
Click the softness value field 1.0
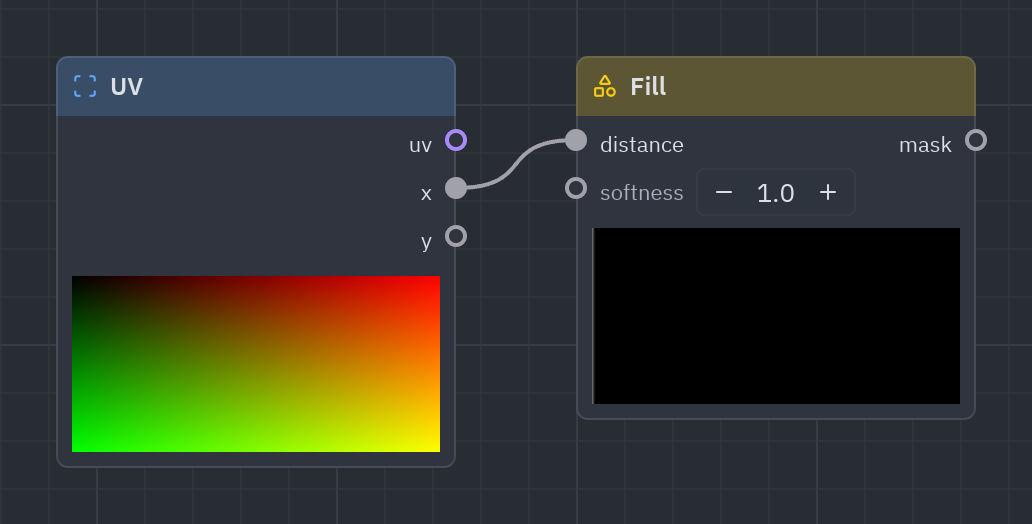click(x=776, y=193)
